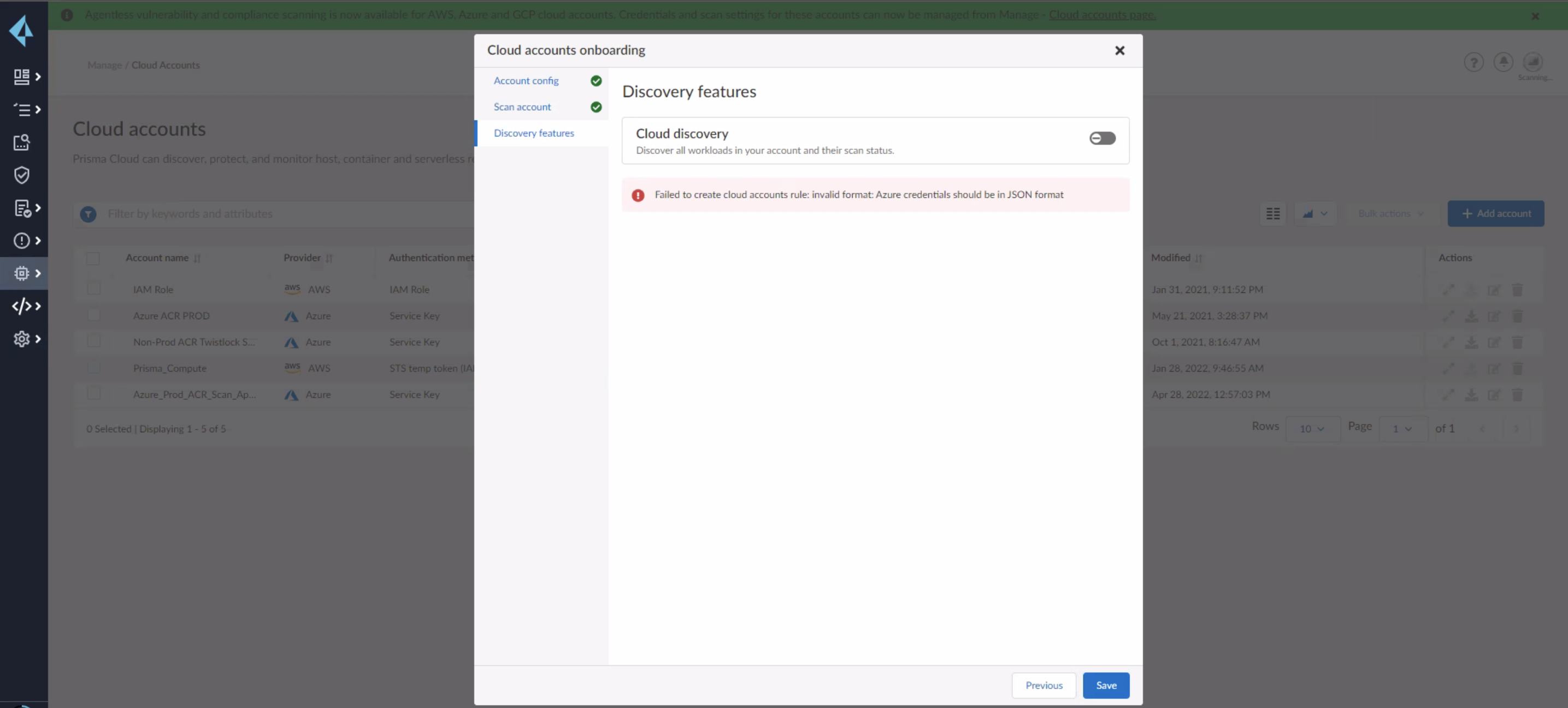
Task: Open the Cloud accounts page link in banner
Action: [x=1103, y=15]
